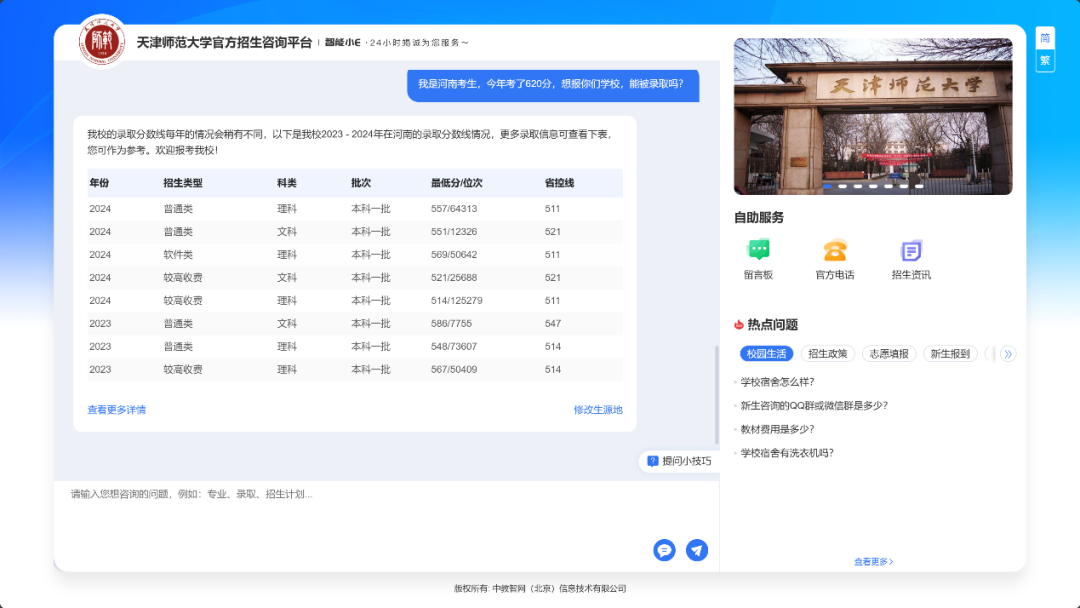Select the 校园生活 tab
This screenshot has width=1080, height=608.
pyautogui.click(x=766, y=353)
